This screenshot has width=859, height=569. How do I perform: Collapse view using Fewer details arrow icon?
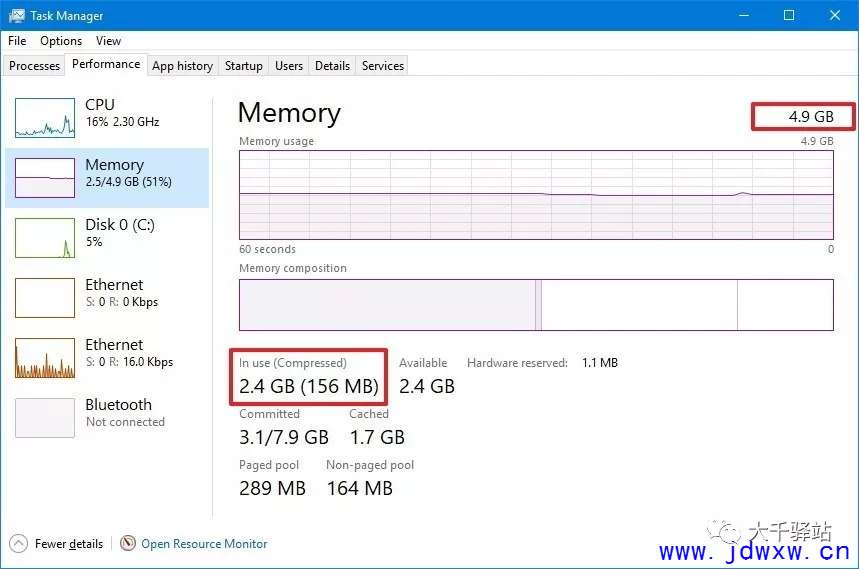point(18,543)
